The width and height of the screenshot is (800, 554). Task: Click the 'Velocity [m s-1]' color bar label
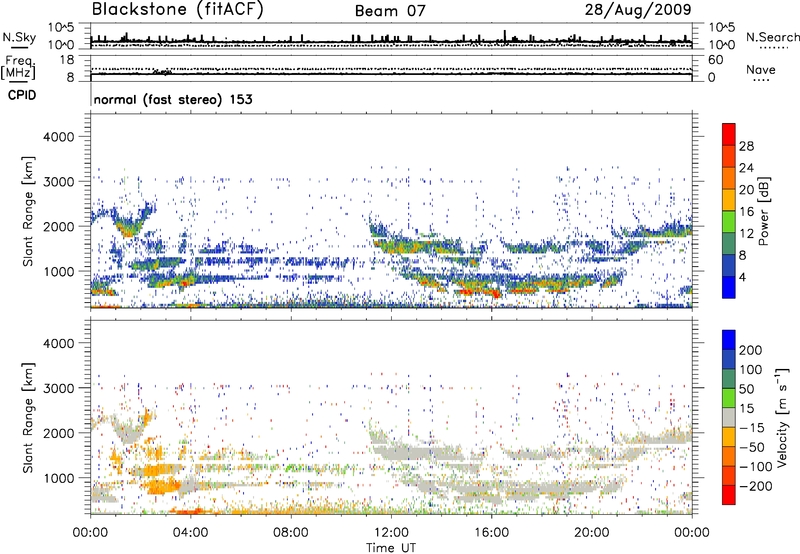[x=782, y=417]
